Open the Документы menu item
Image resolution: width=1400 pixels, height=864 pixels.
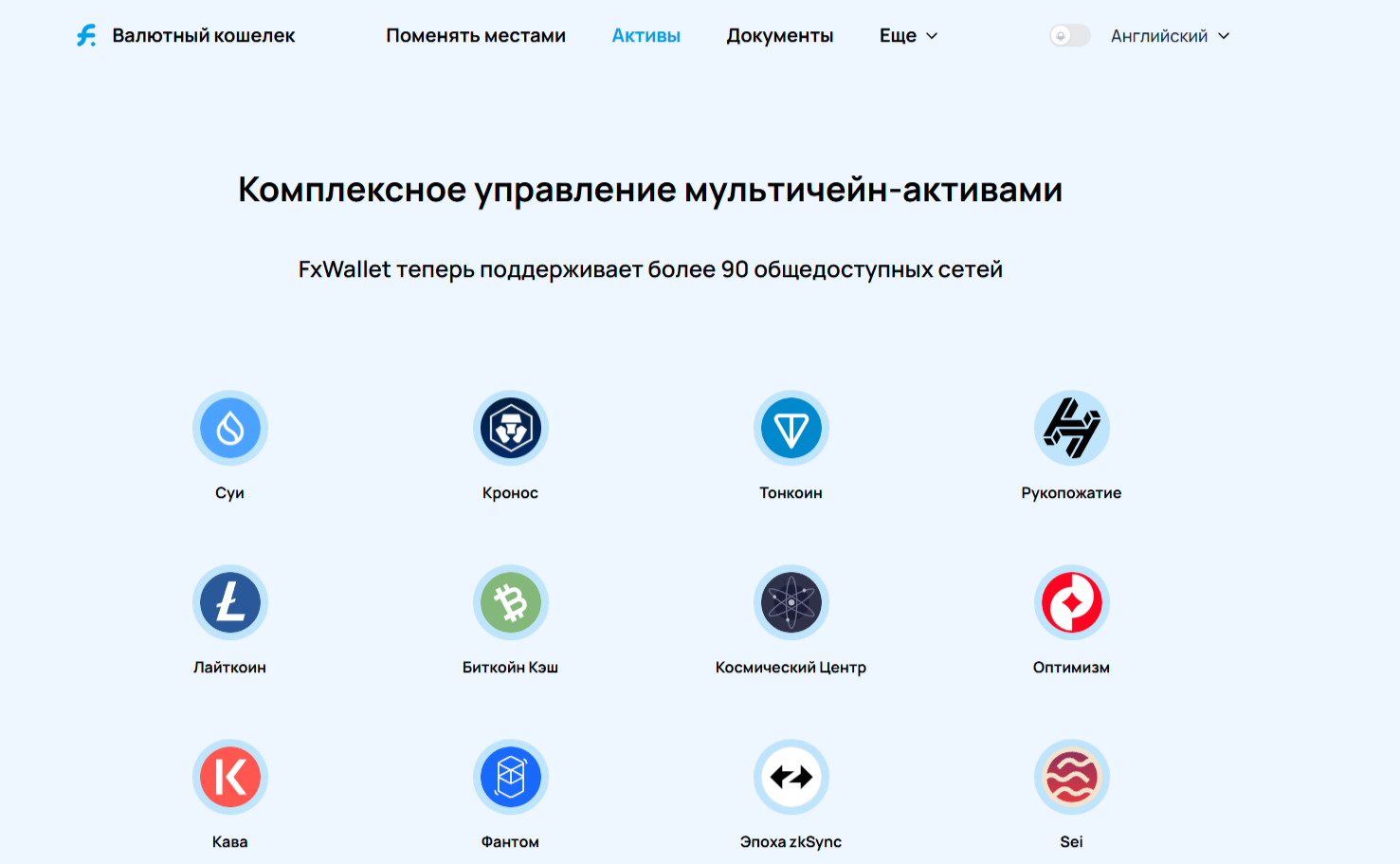pyautogui.click(x=780, y=36)
